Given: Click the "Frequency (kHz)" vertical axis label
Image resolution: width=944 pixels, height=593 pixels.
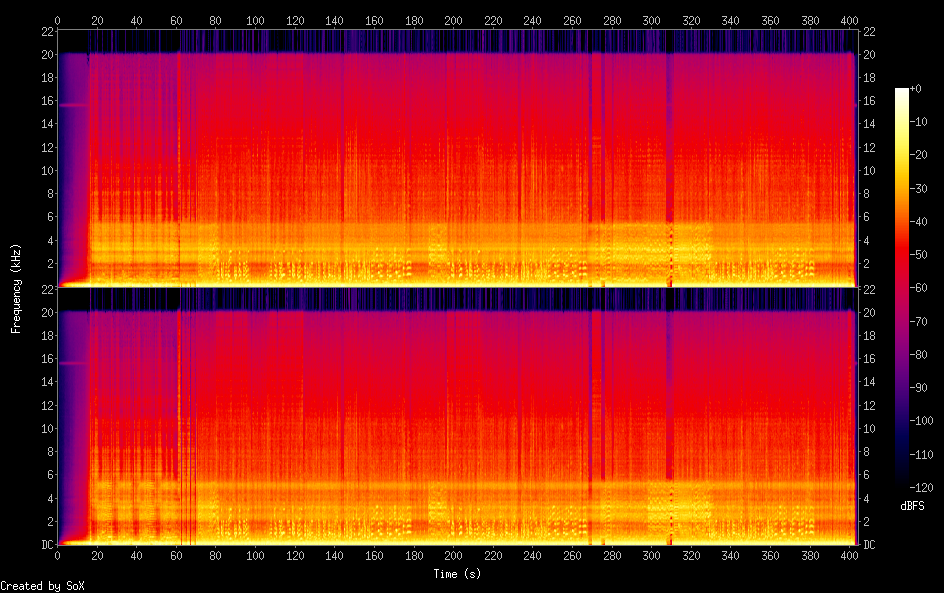Looking at the screenshot, I should pyautogui.click(x=16, y=287).
